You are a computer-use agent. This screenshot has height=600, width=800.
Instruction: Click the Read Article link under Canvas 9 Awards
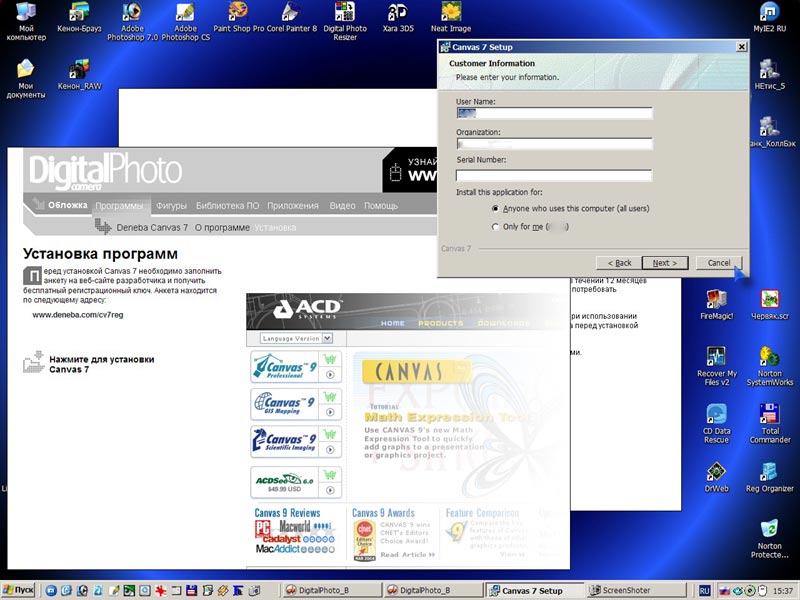pos(407,555)
